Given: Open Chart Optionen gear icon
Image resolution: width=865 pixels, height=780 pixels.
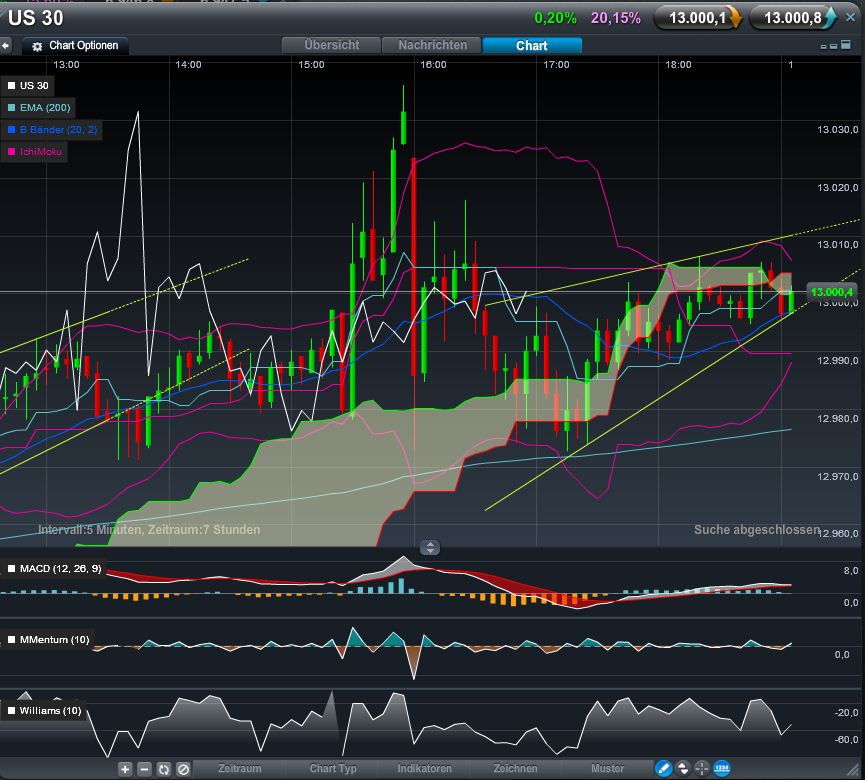Looking at the screenshot, I should 37,46.
